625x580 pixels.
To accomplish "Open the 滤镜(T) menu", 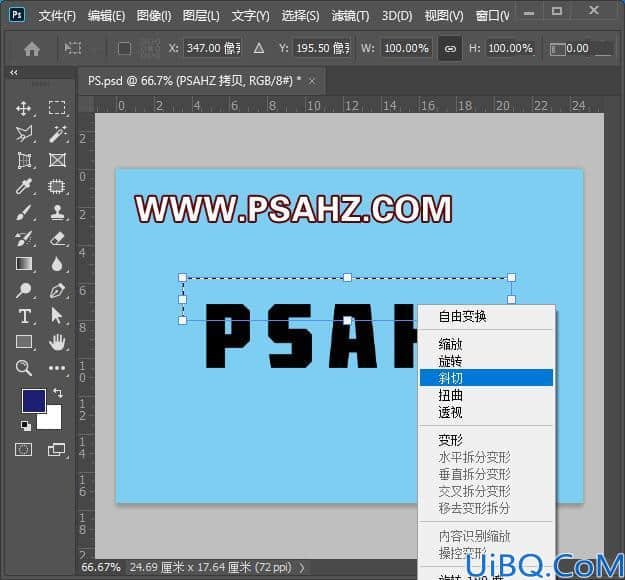I will pyautogui.click(x=350, y=16).
